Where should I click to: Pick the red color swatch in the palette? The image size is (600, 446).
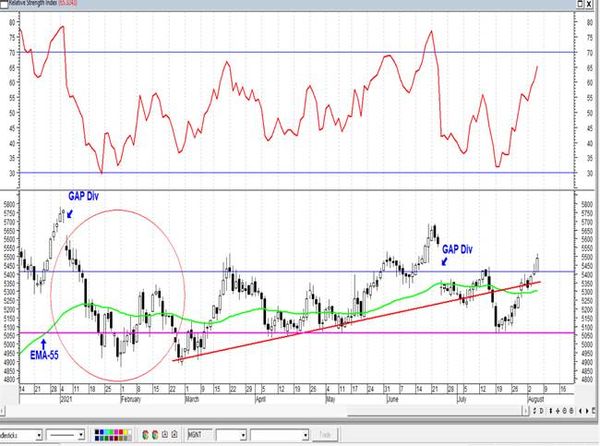tap(121, 432)
